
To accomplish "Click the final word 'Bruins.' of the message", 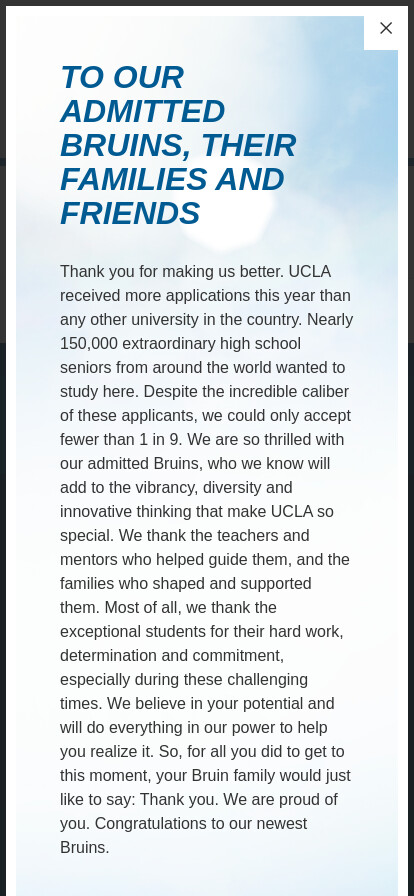I will [x=85, y=847].
